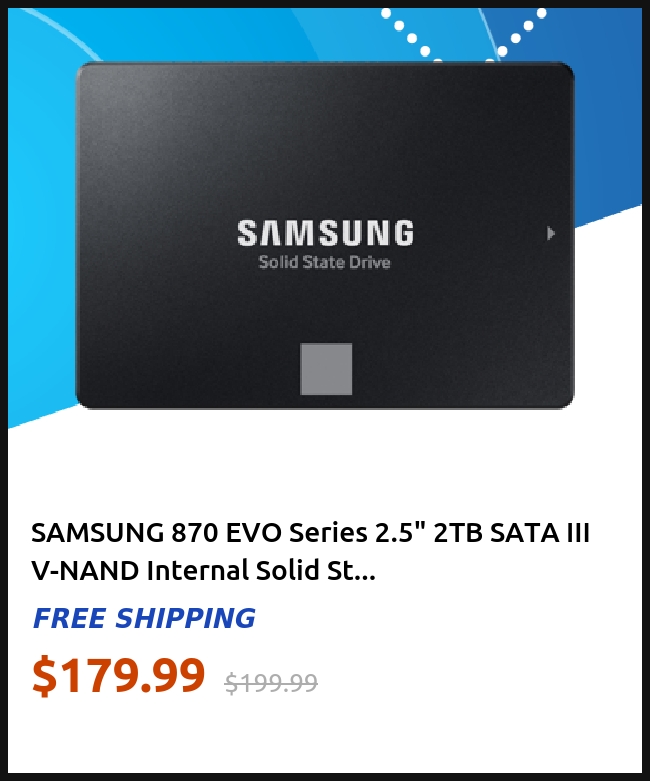Viewport: 650px width, 781px height.
Task: Open the V-NAND Internal Solid St... title line
Action: 203,570
